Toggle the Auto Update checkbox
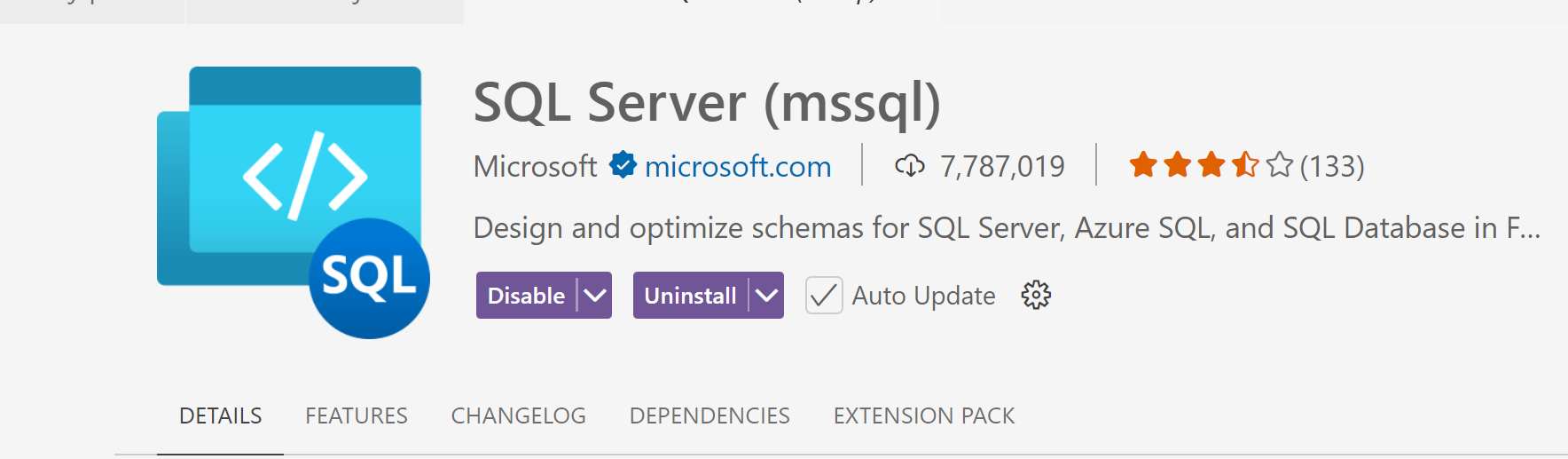 tap(824, 295)
